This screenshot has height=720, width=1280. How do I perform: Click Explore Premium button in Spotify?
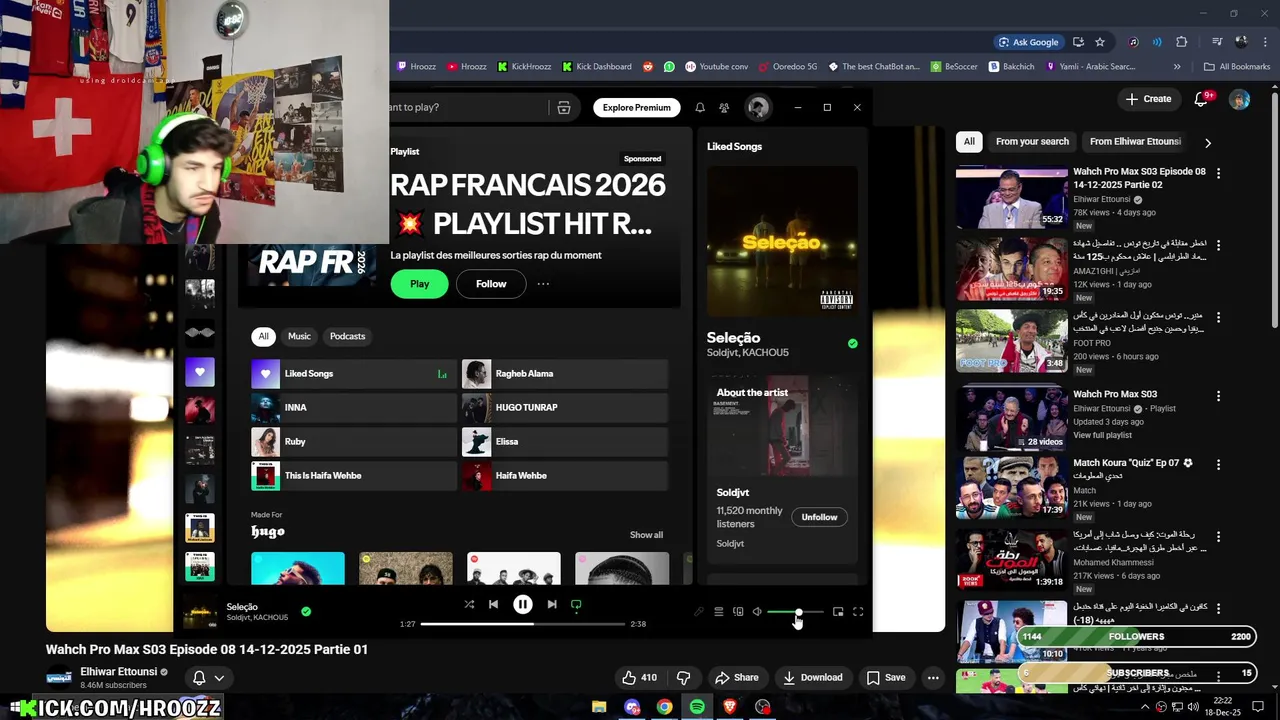(636, 107)
